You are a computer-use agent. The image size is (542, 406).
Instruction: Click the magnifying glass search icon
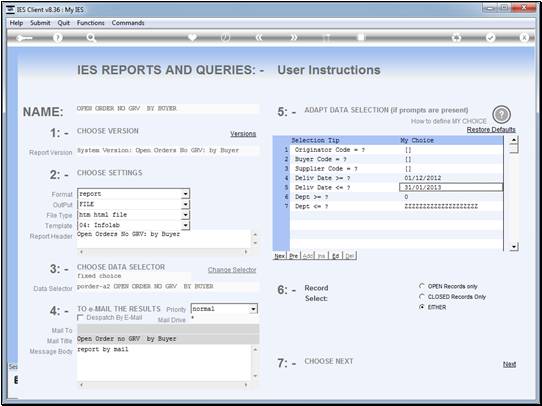[x=91, y=38]
